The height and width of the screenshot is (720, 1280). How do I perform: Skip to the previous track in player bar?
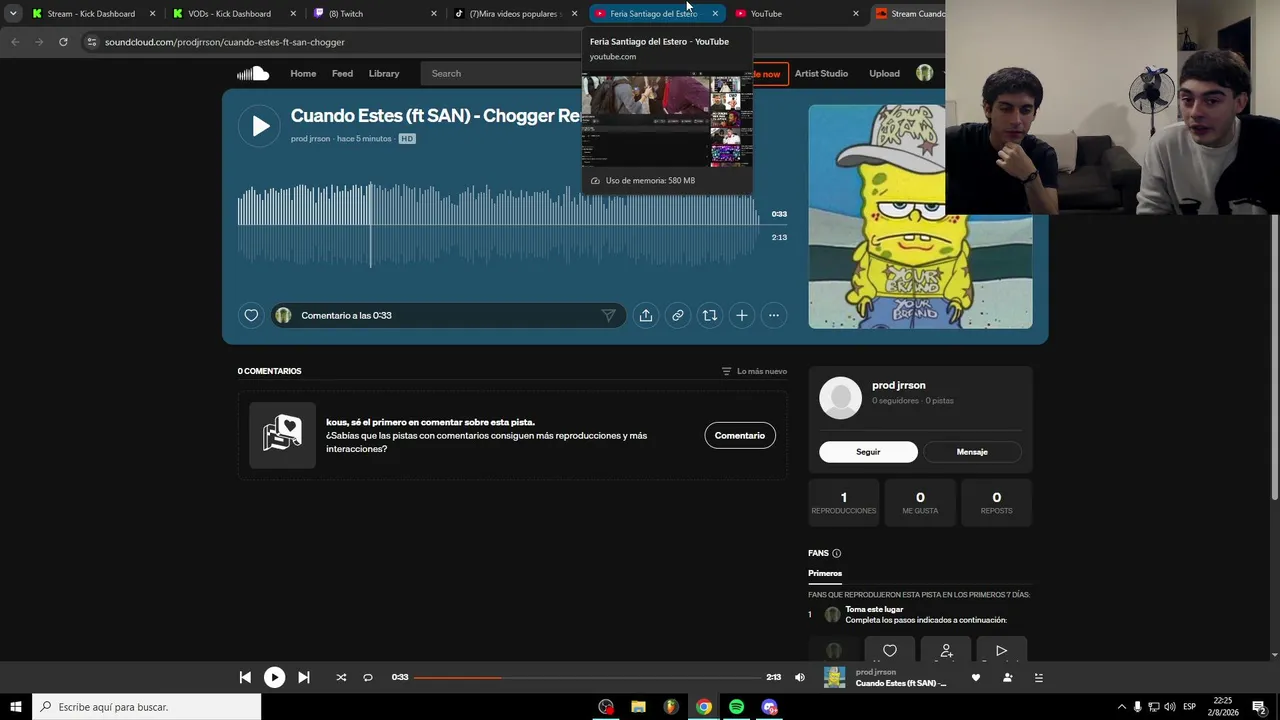point(245,677)
